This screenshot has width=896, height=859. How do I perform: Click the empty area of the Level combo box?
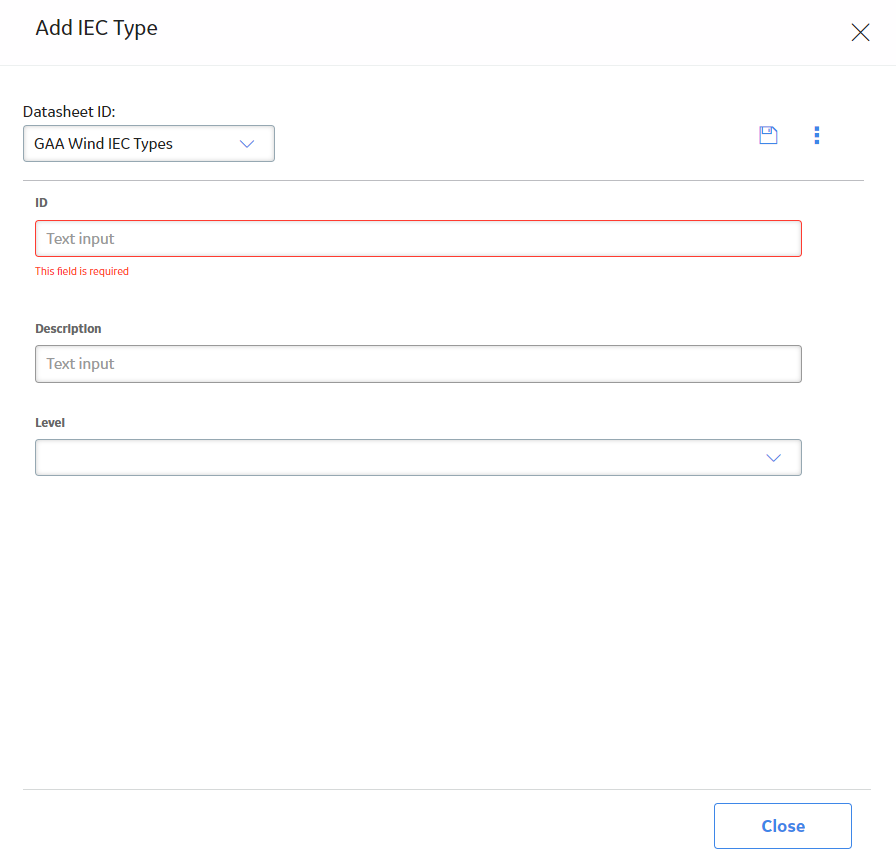point(400,458)
